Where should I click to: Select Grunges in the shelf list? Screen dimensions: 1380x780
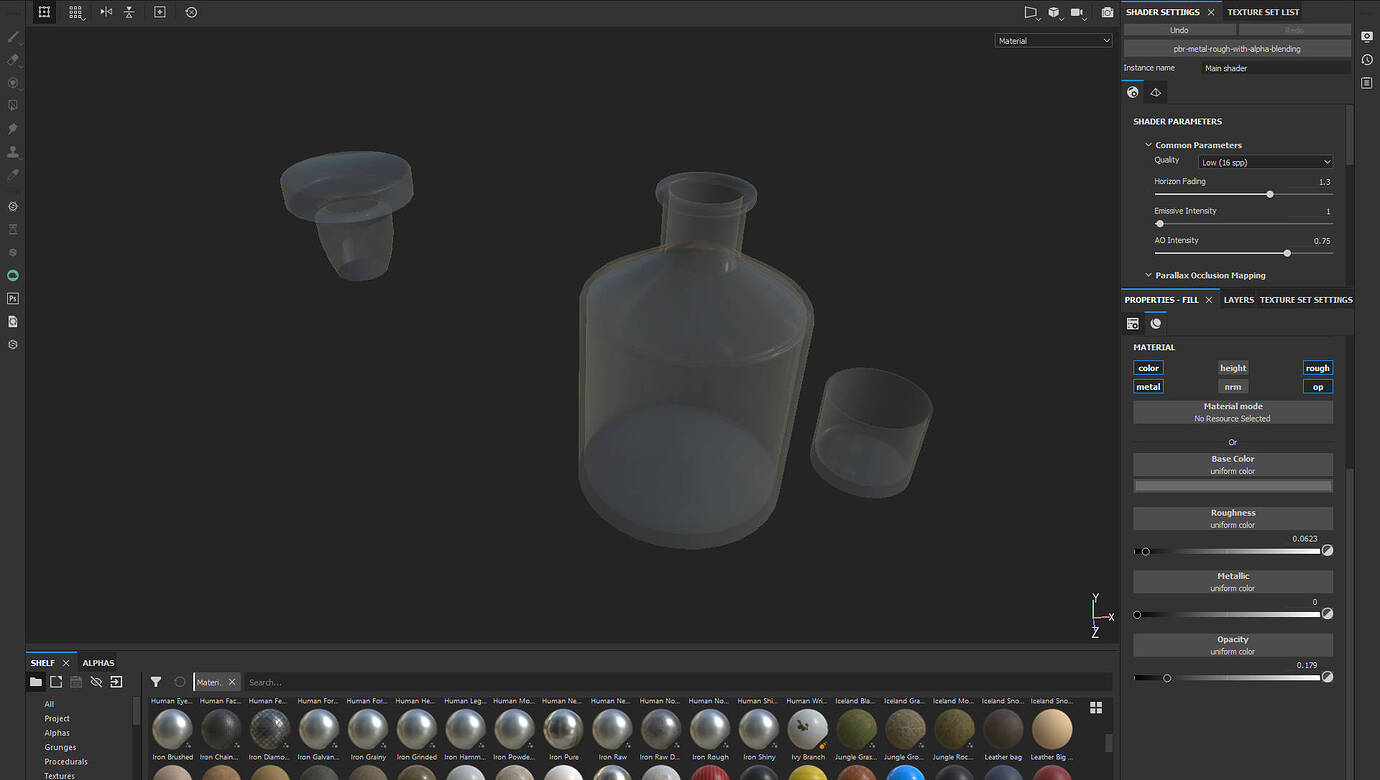[60, 747]
